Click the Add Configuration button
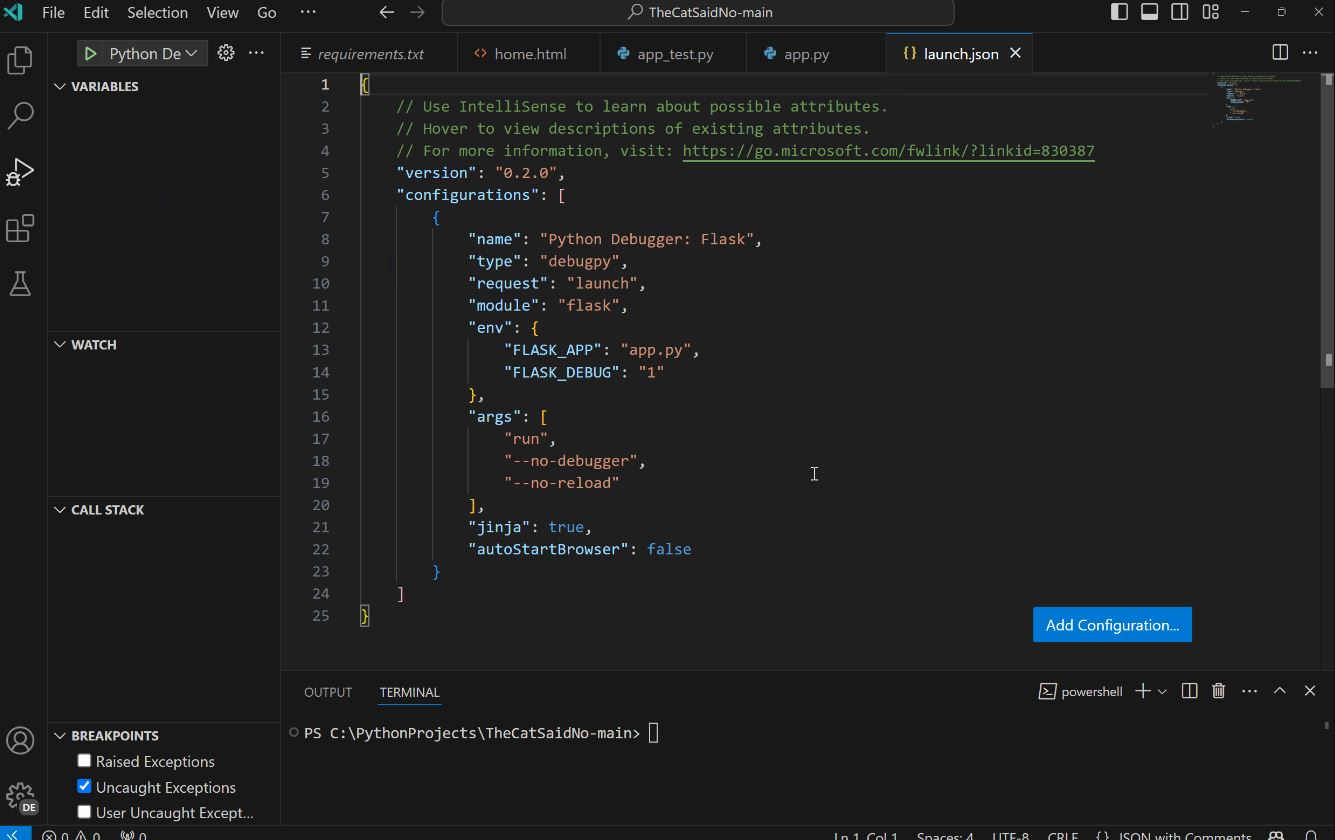Image resolution: width=1335 pixels, height=840 pixels. point(1112,624)
